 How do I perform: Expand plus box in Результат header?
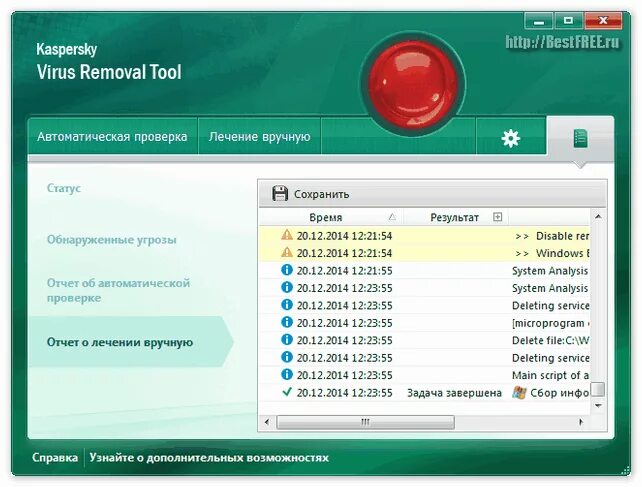click(x=497, y=217)
